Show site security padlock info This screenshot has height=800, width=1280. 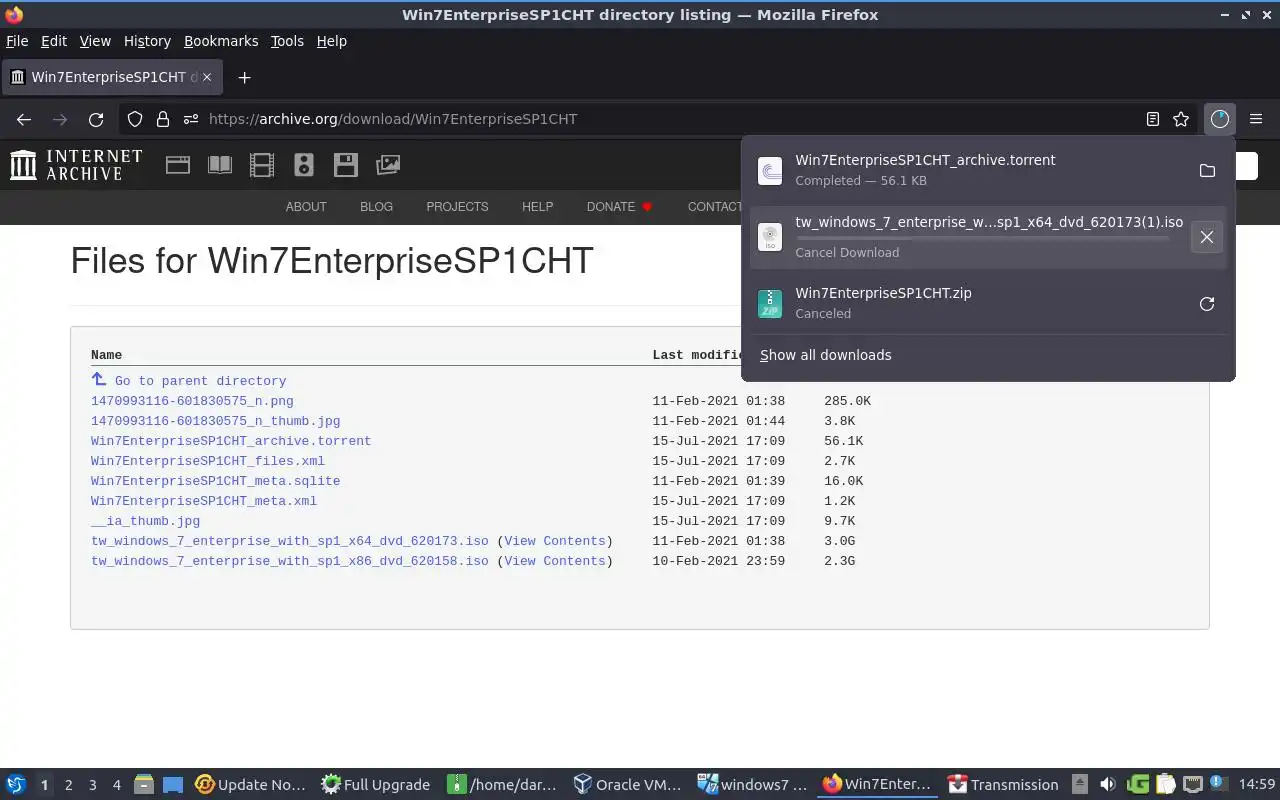(x=163, y=119)
